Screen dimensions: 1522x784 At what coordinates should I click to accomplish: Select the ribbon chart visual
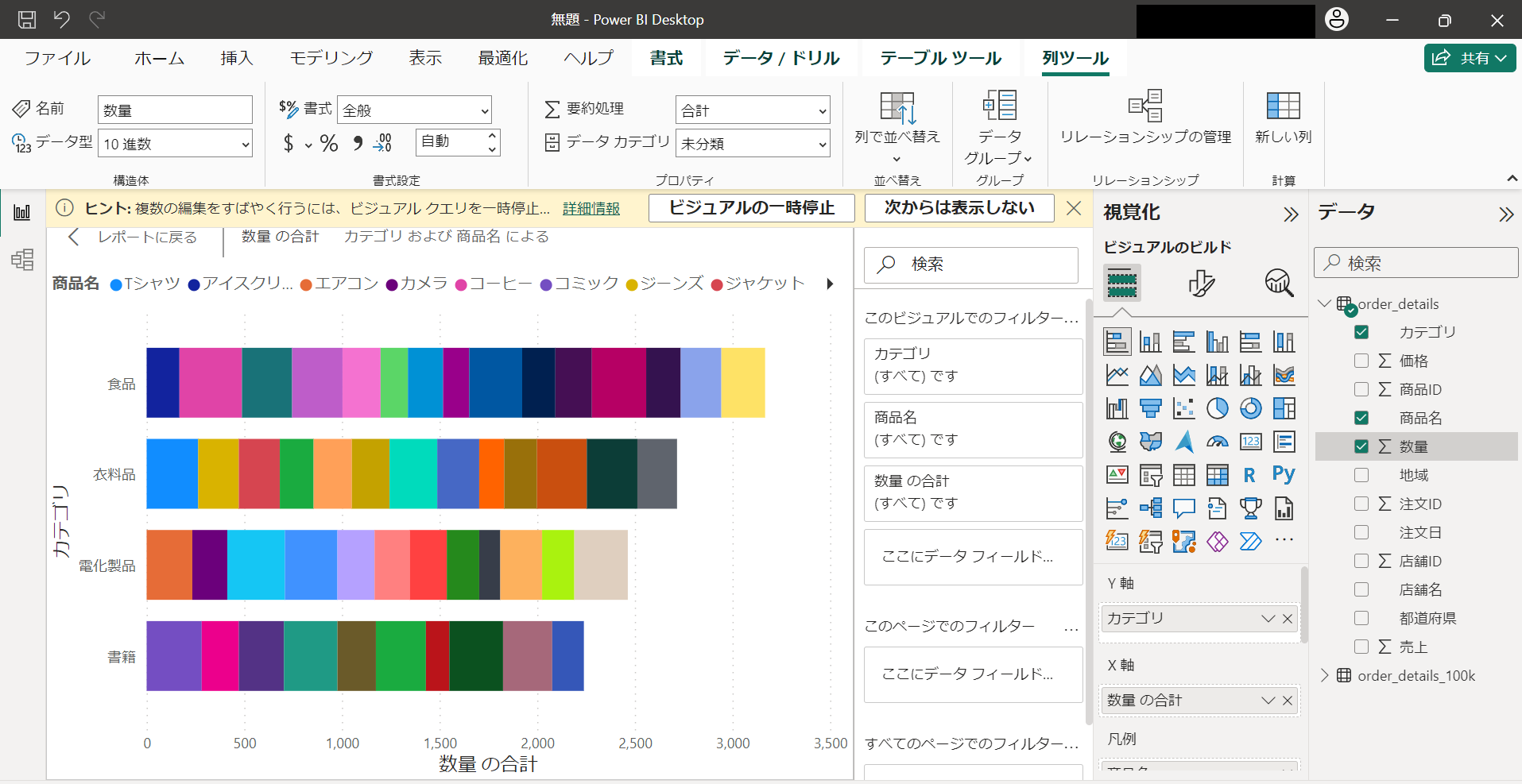pyautogui.click(x=1284, y=375)
